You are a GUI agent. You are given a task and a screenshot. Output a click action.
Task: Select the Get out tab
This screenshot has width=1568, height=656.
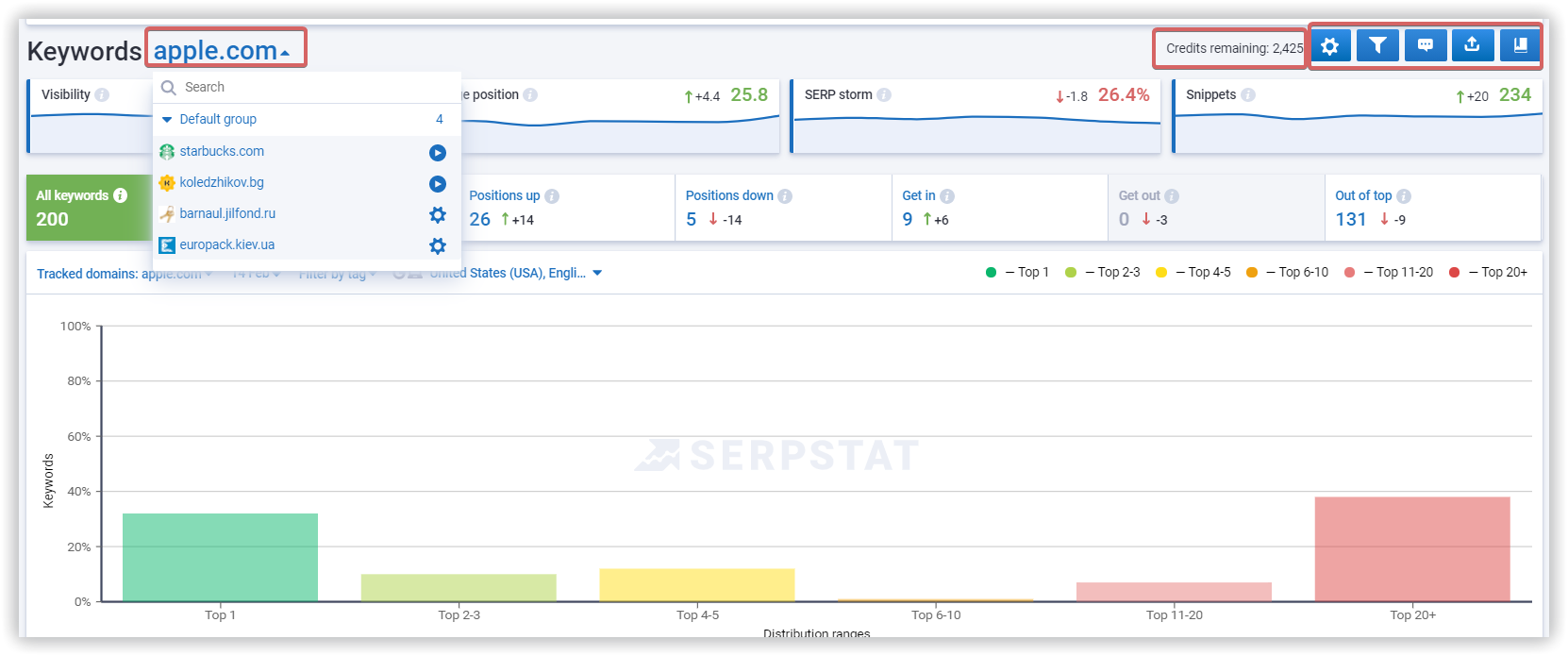pyautogui.click(x=1216, y=208)
